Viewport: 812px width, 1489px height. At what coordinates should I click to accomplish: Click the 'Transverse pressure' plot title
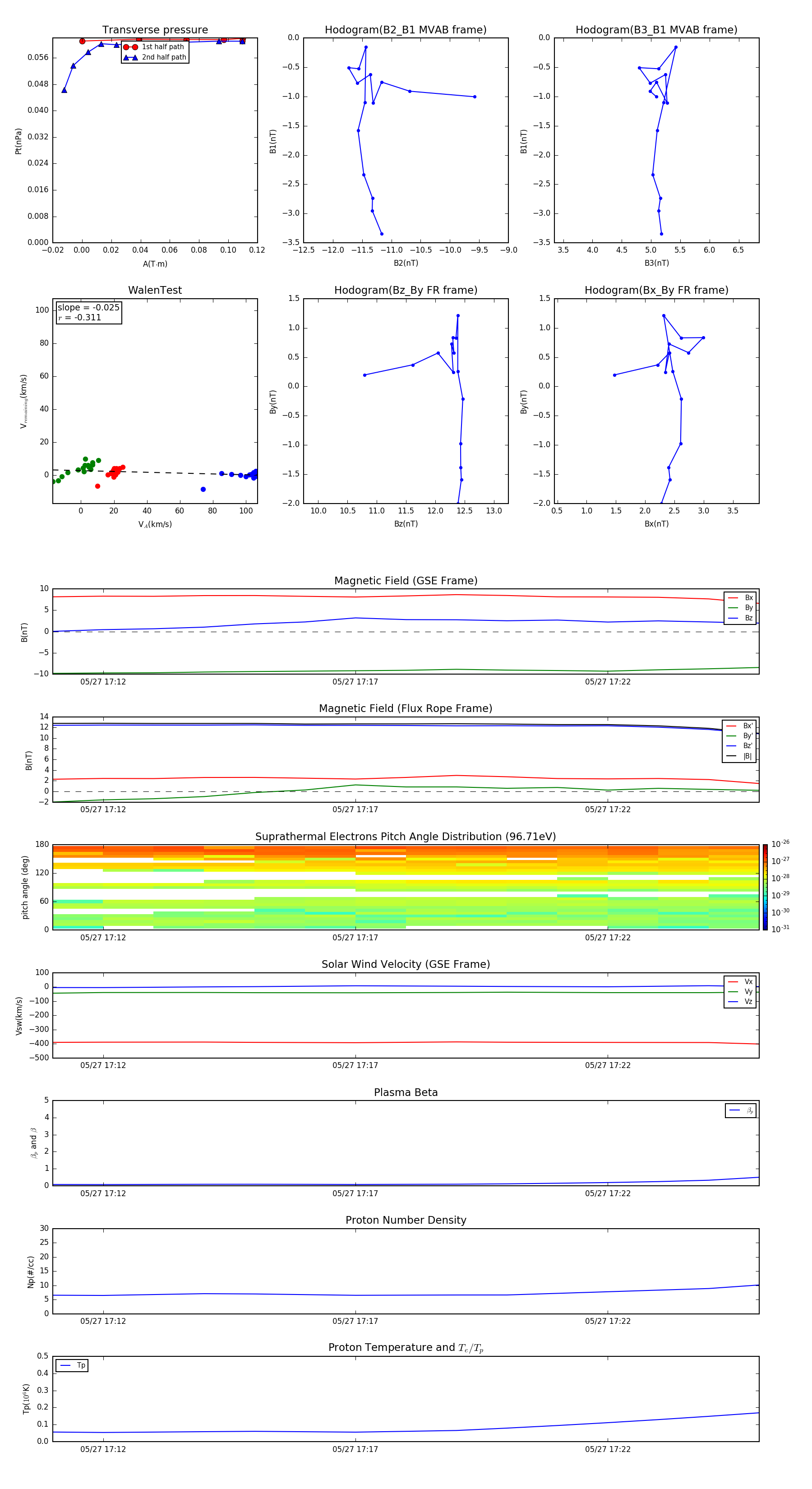155,30
